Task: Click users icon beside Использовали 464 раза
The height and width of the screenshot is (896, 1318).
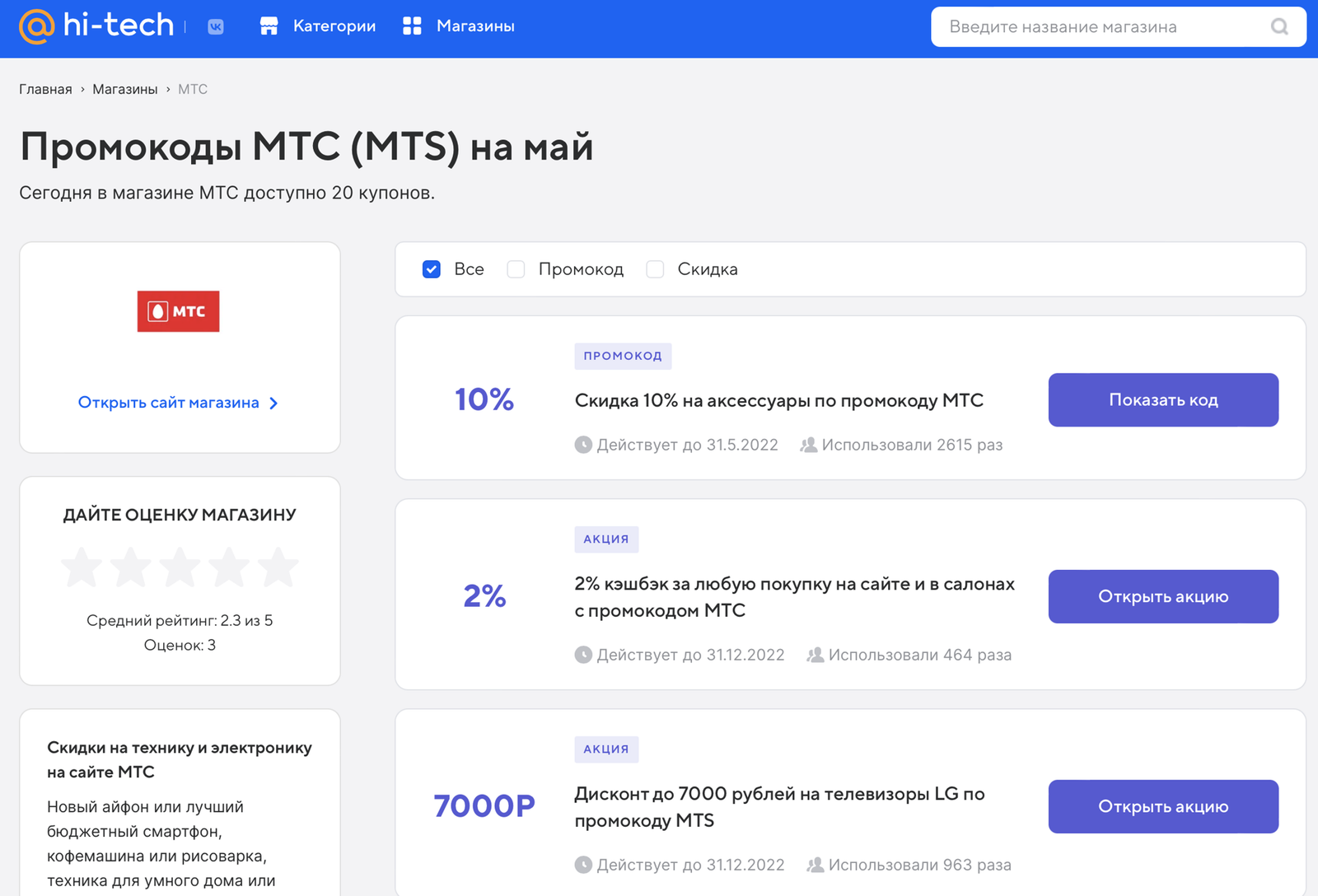Action: click(816, 655)
